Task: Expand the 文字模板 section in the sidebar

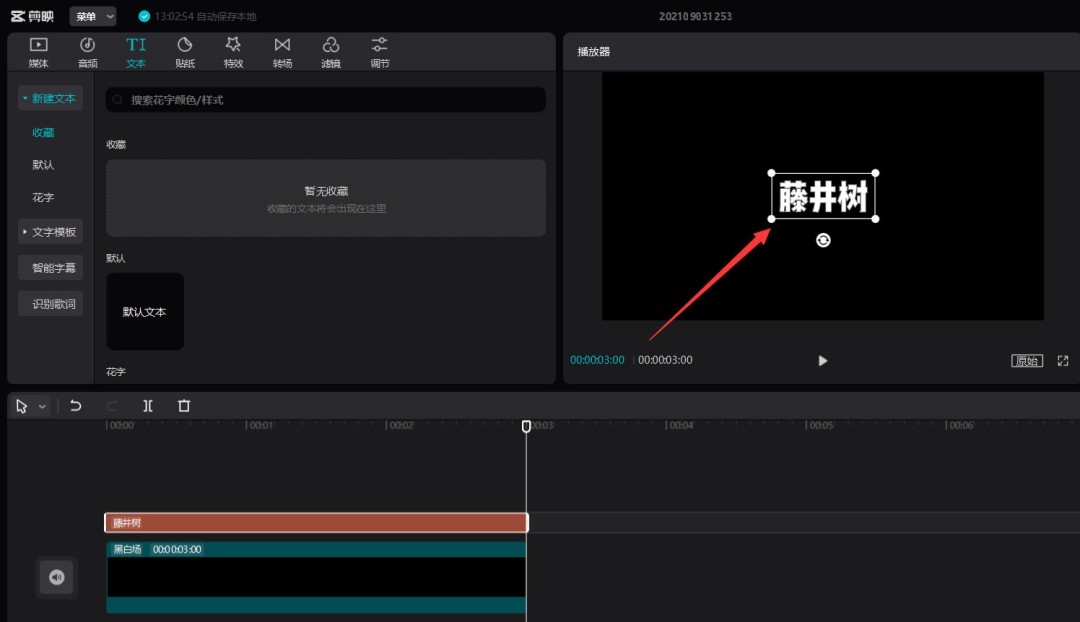Action: [x=54, y=231]
